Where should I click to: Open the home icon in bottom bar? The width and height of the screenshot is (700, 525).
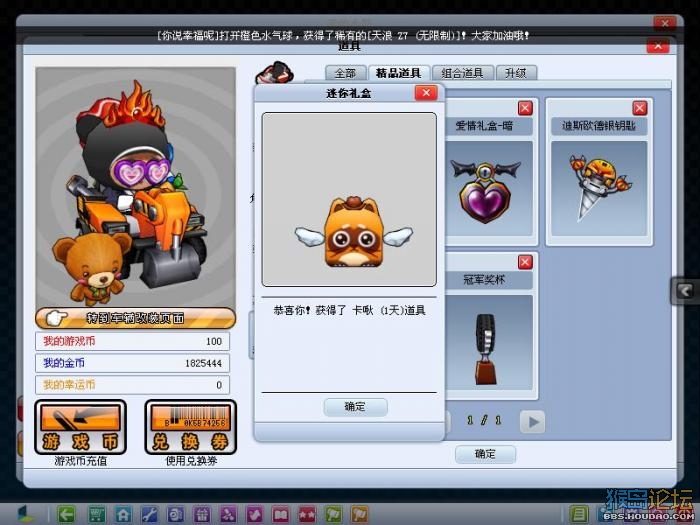click(123, 514)
